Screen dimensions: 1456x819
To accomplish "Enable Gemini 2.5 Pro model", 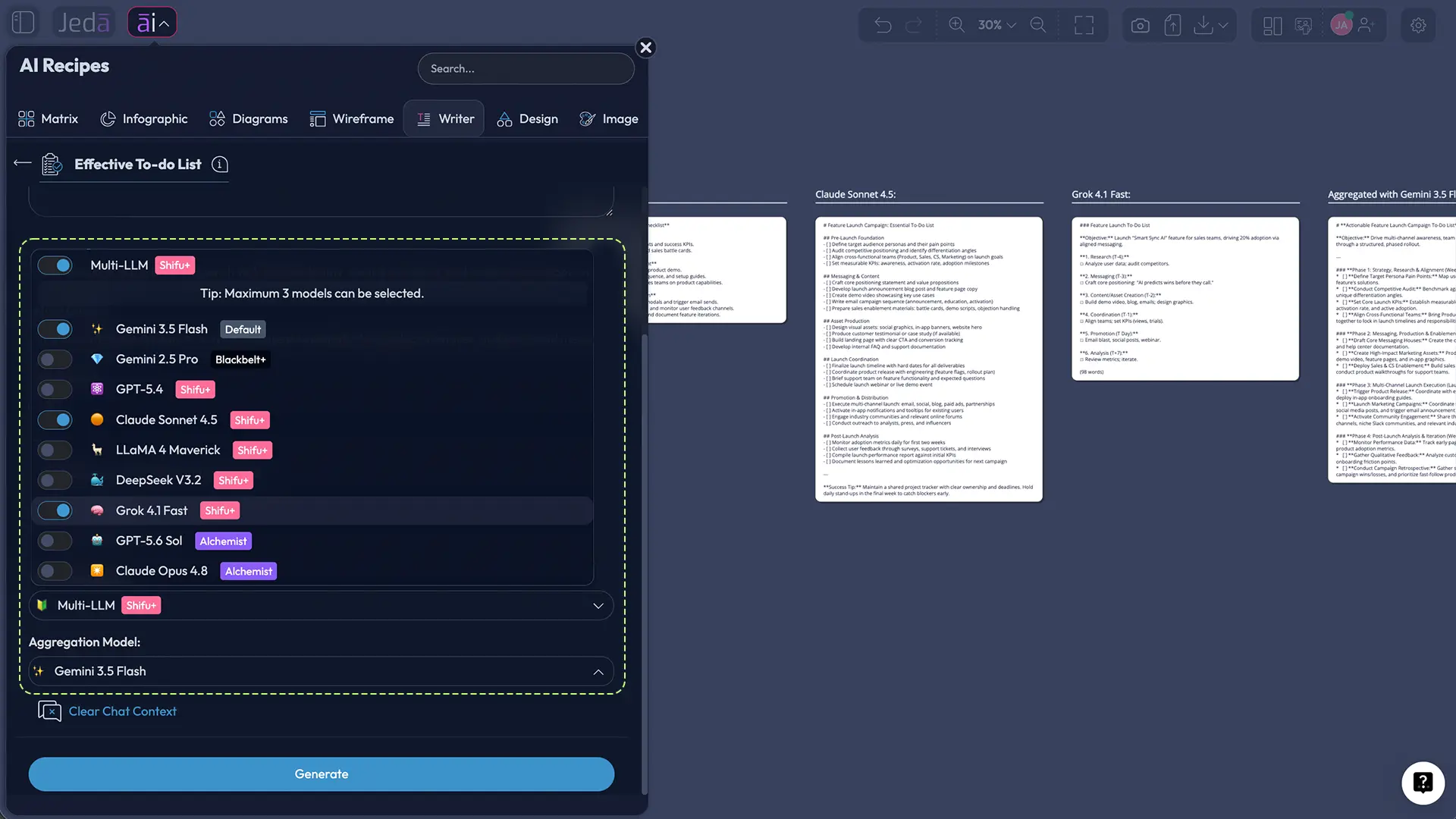I will coord(55,359).
